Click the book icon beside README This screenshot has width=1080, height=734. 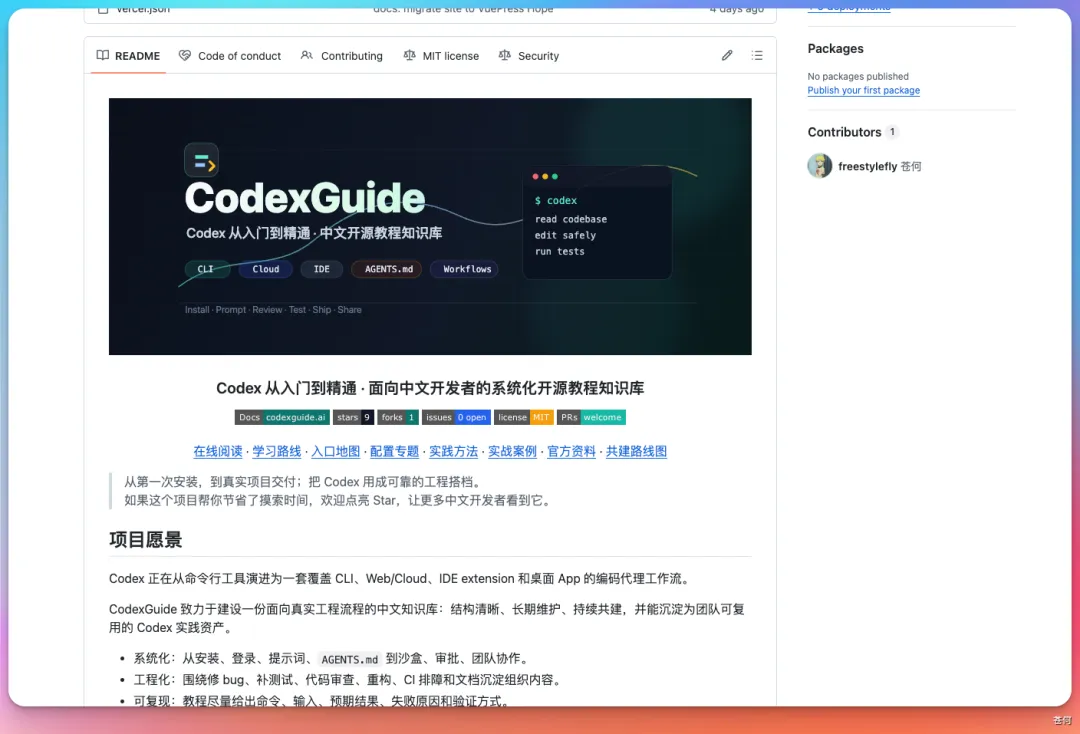click(x=103, y=55)
